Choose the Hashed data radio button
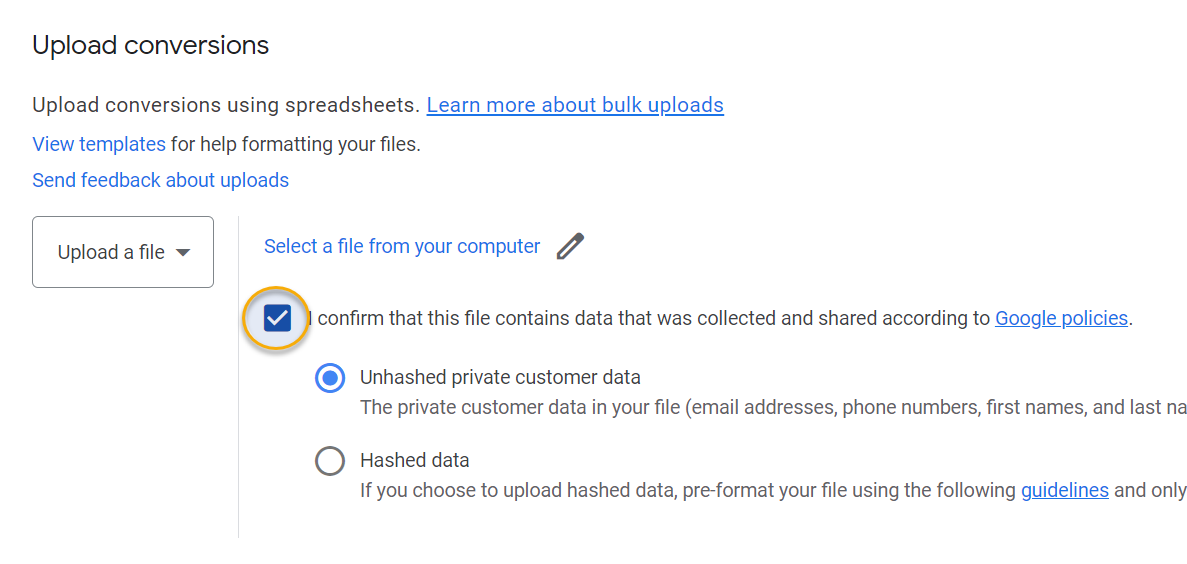Image resolution: width=1187 pixels, height=564 pixels. [330, 461]
